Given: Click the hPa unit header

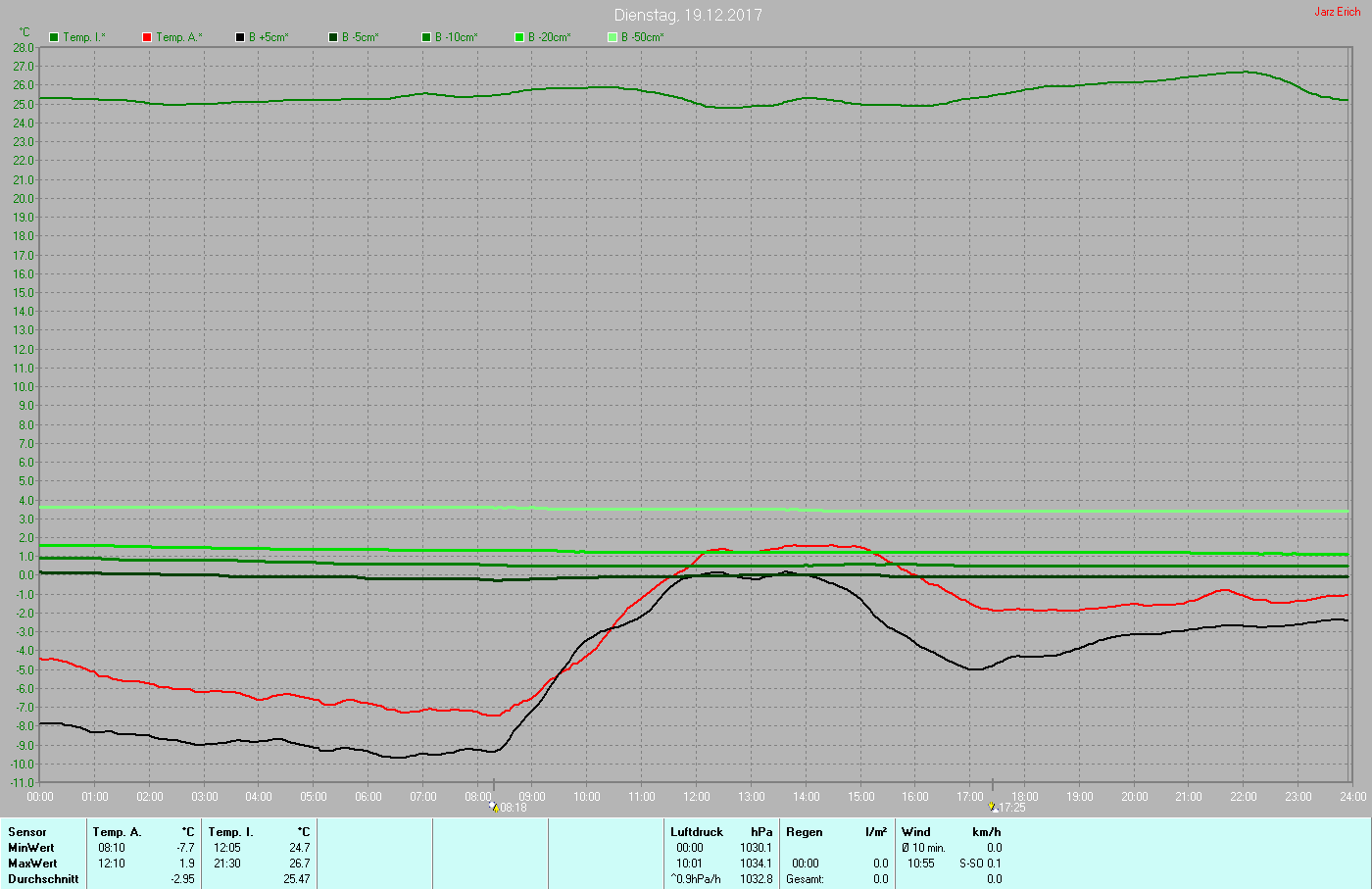Looking at the screenshot, I should [x=761, y=832].
